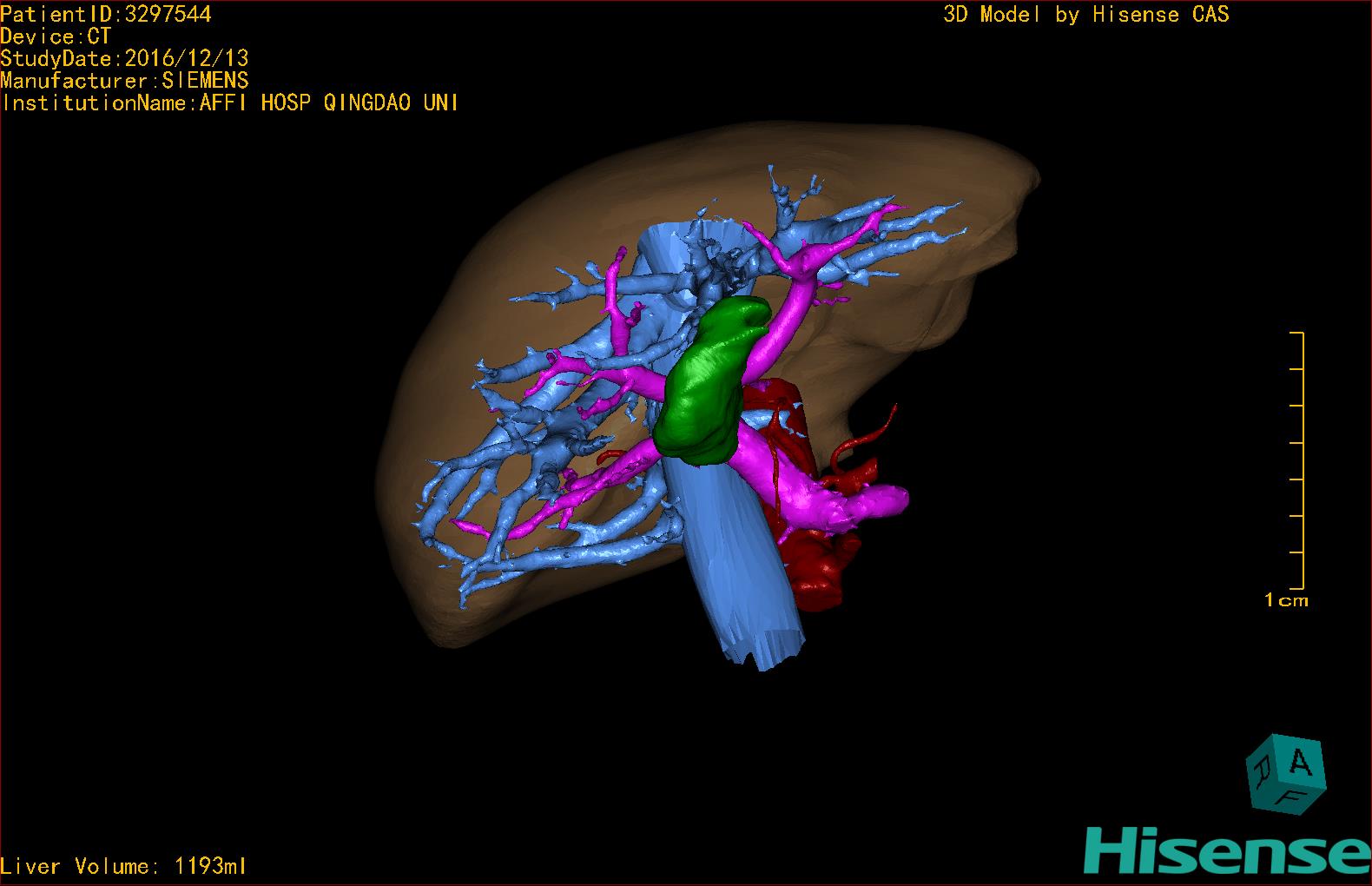
Task: Click the InstitutionName:AFFI HOSP QINGDAO UNI line
Action: click(230, 102)
